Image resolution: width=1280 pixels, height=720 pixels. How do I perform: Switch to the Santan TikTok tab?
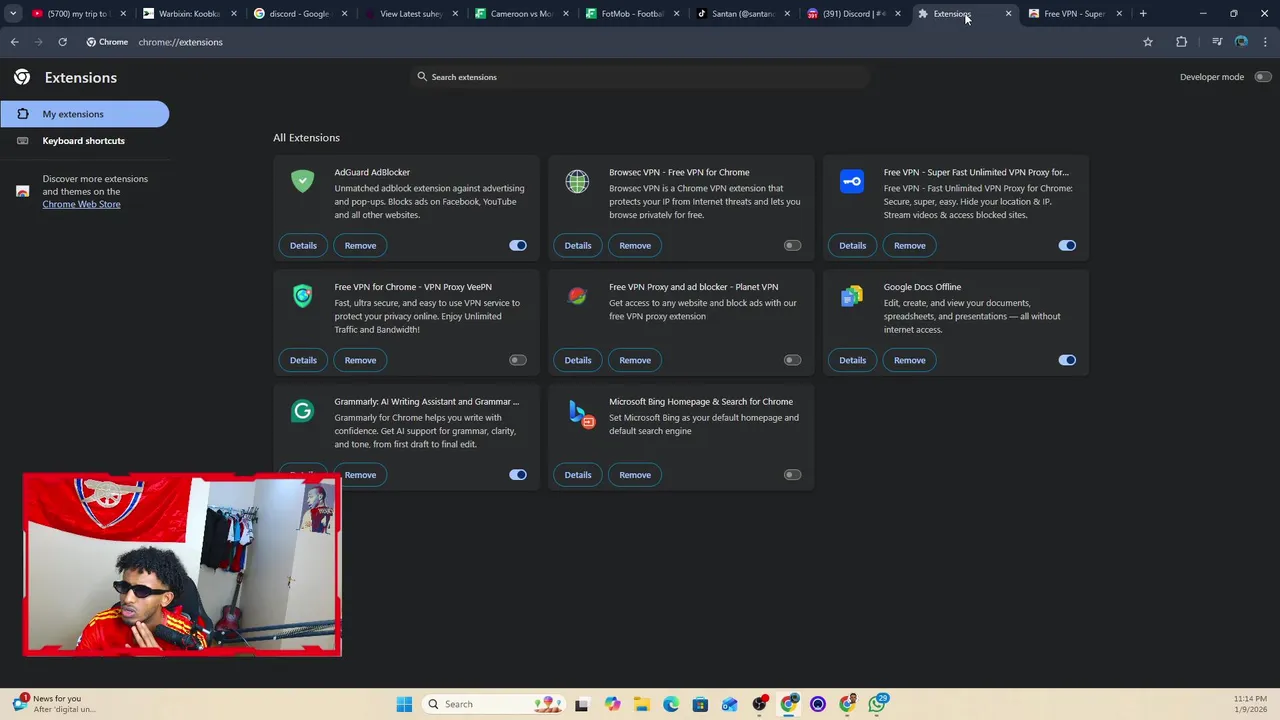point(742,14)
